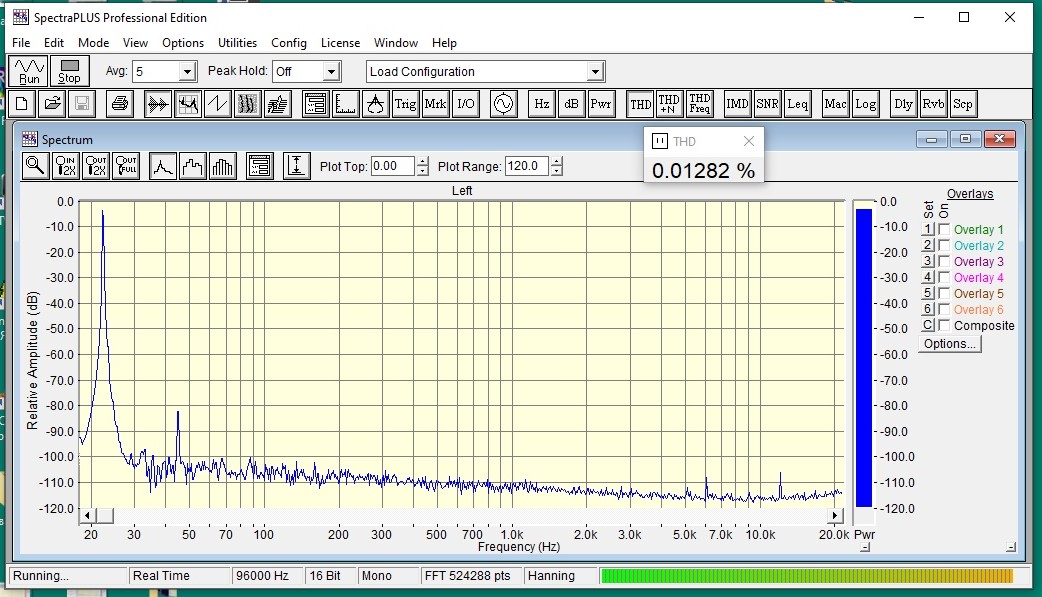Open the Options menu

(183, 43)
